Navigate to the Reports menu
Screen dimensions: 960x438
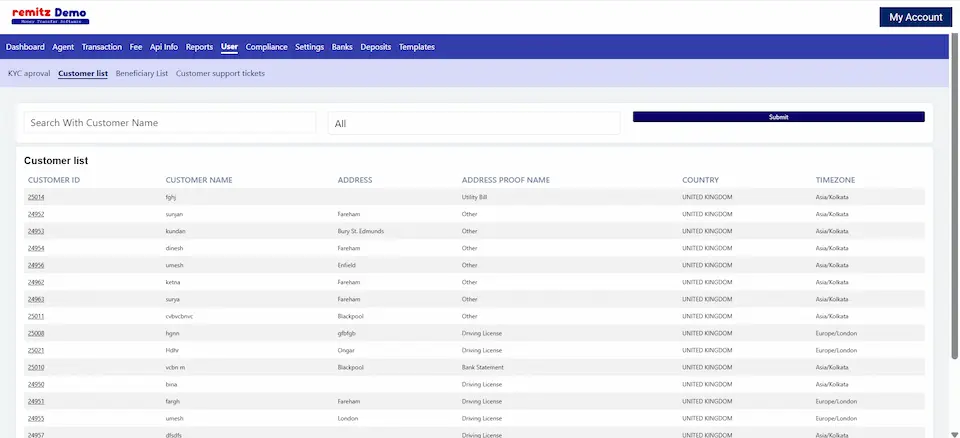click(199, 47)
